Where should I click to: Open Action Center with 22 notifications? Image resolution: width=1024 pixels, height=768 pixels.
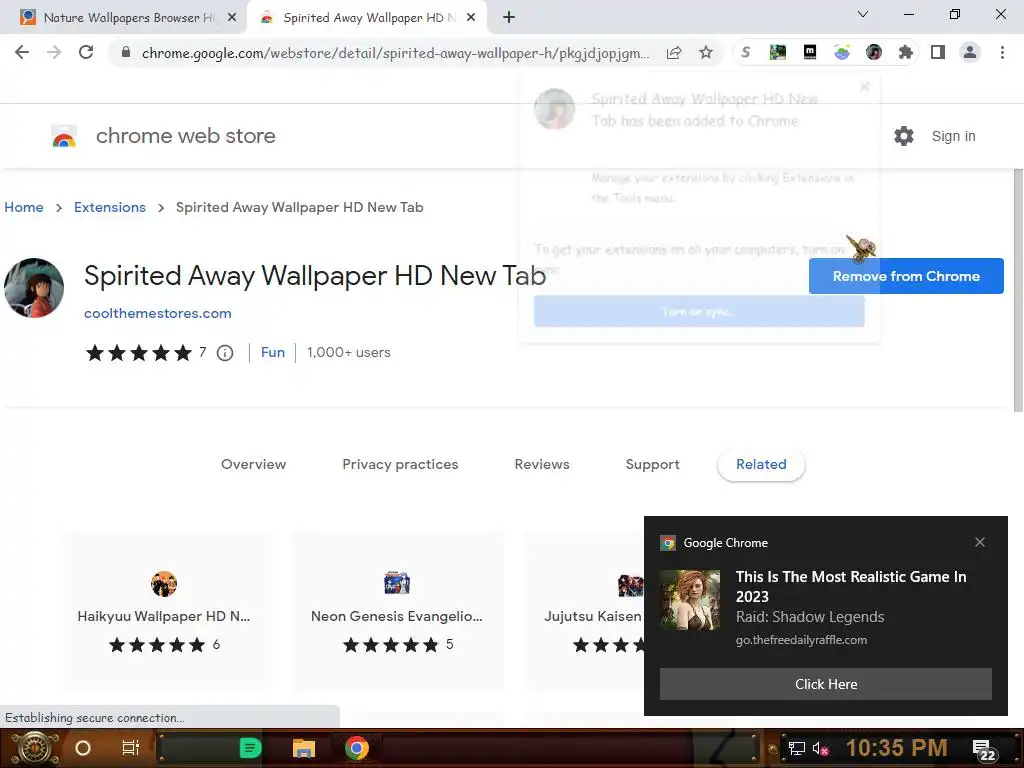pyautogui.click(x=984, y=750)
